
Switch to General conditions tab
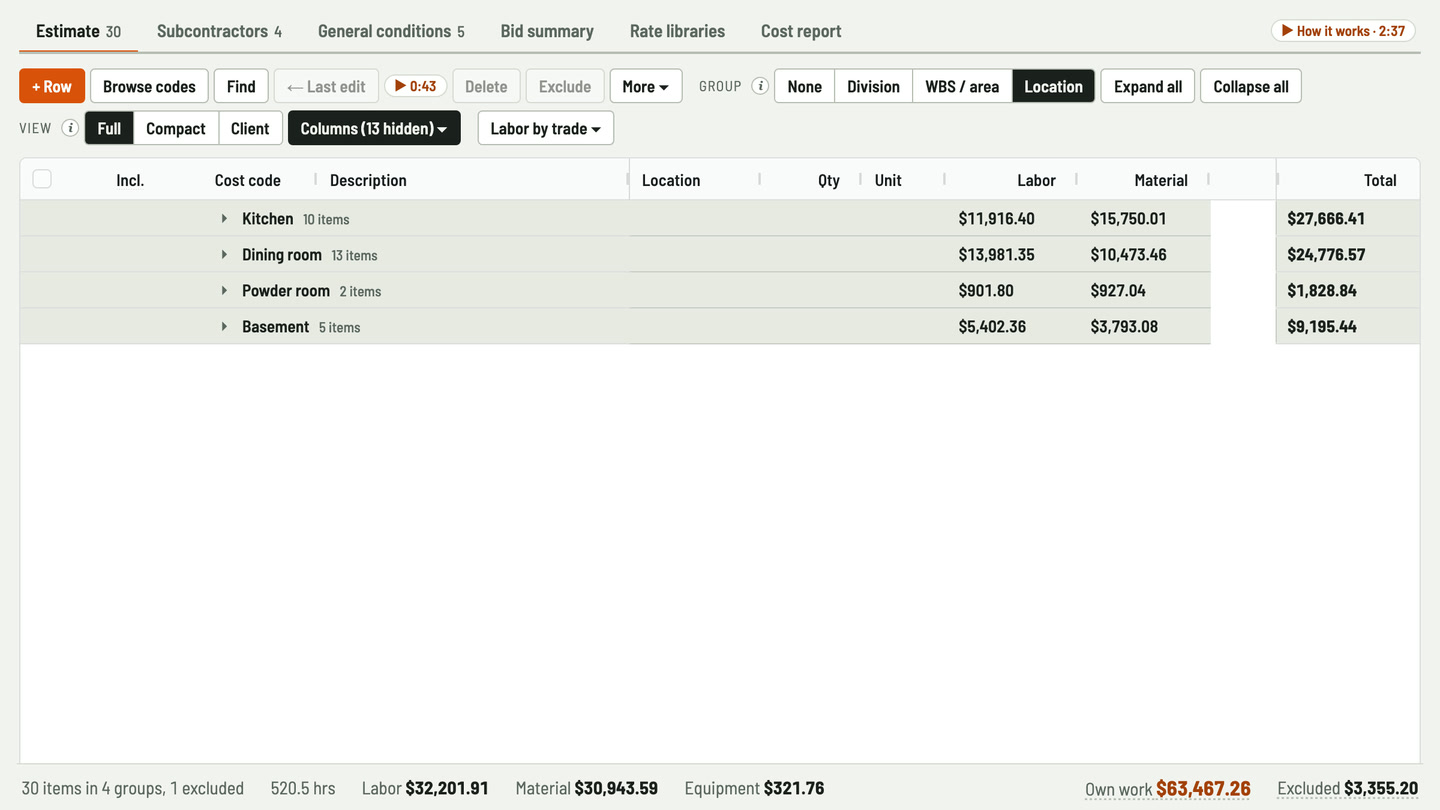391,31
